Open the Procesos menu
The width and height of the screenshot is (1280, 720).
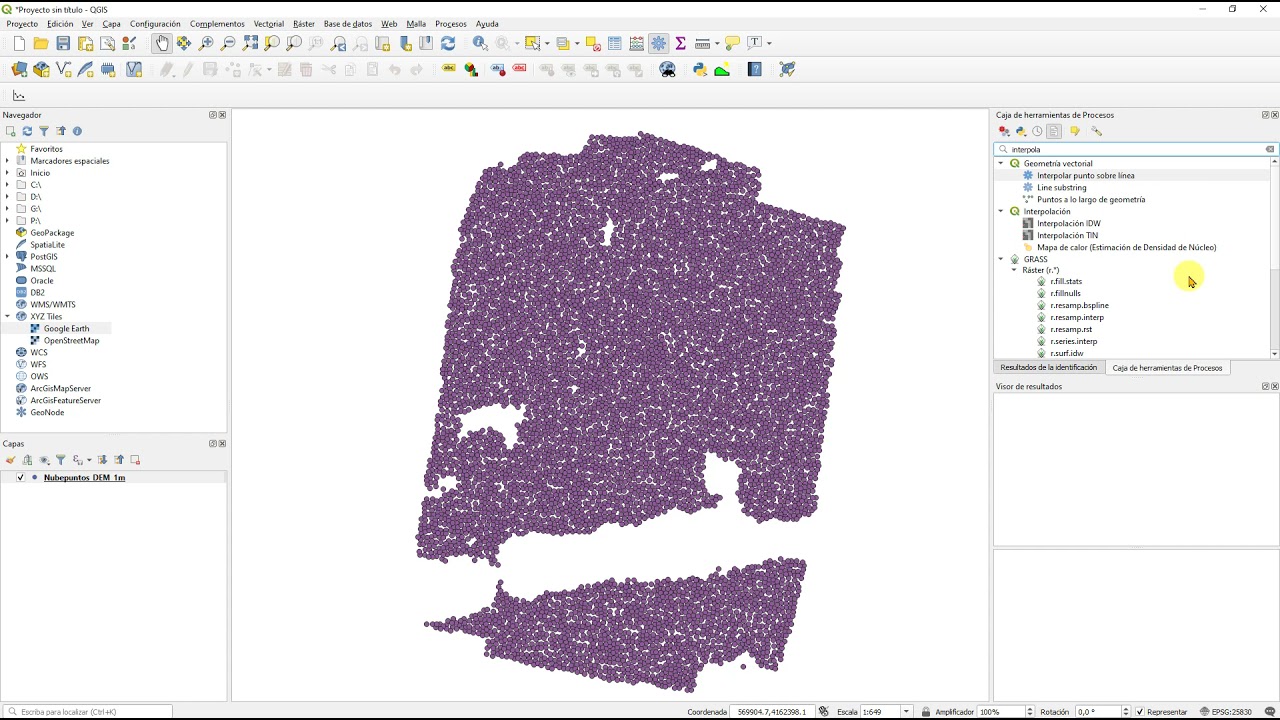click(x=451, y=24)
